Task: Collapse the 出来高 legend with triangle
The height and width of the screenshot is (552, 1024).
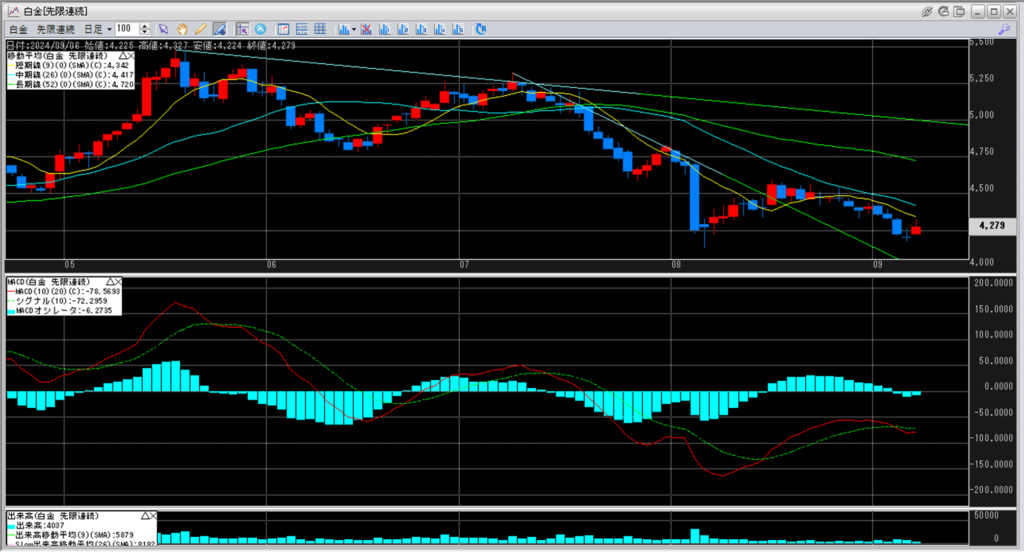Action: pos(145,515)
